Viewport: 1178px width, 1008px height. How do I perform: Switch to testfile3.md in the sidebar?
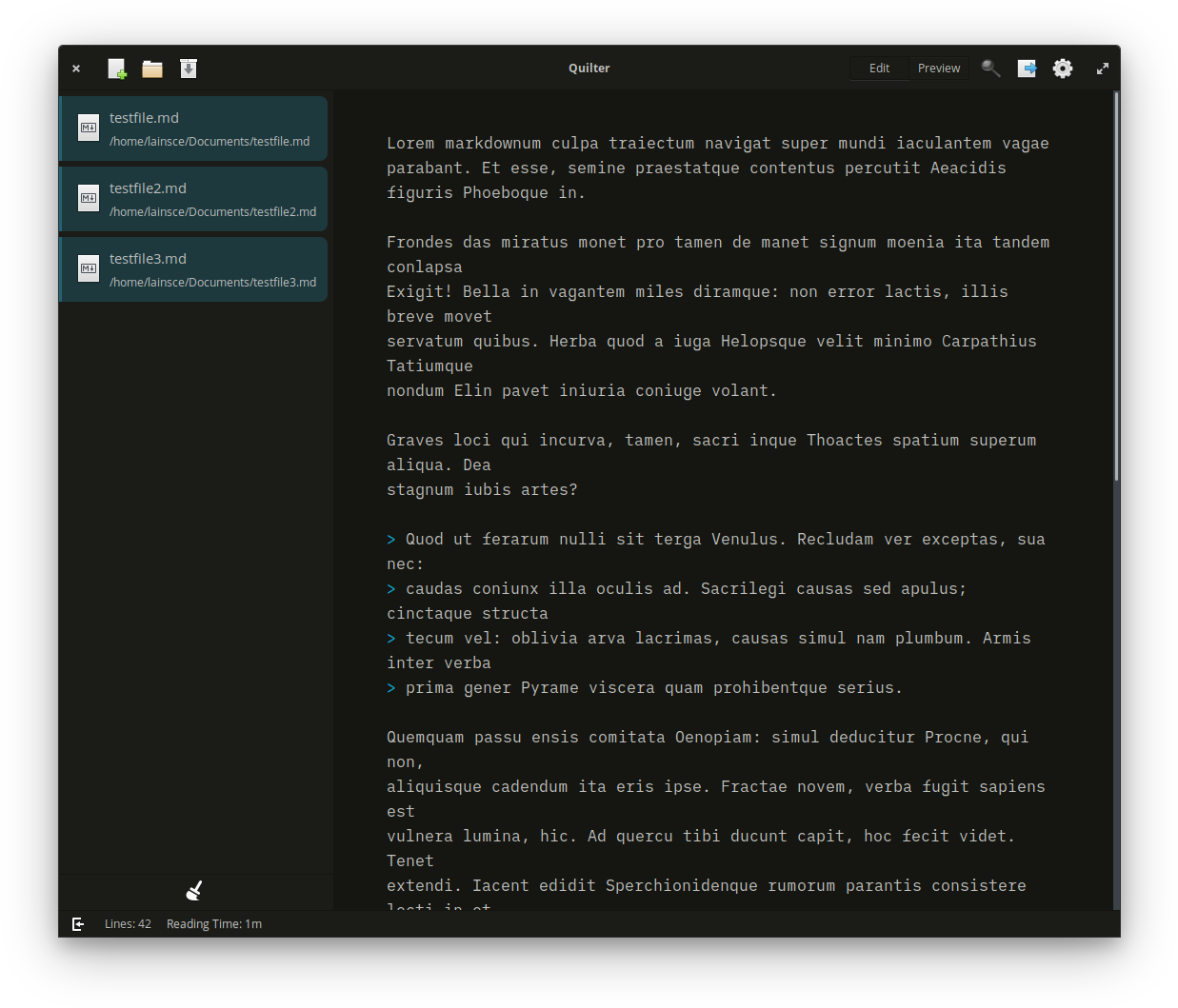(x=194, y=269)
